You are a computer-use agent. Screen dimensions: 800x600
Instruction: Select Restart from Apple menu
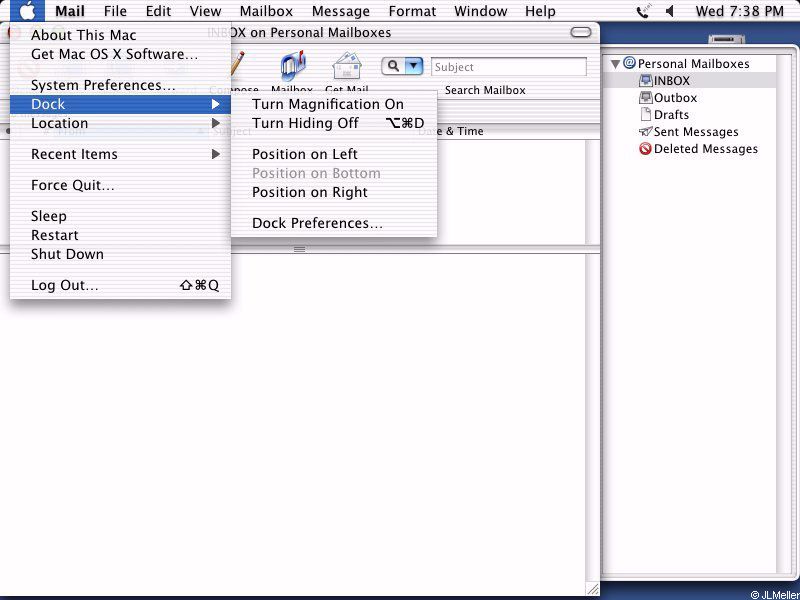click(120, 235)
